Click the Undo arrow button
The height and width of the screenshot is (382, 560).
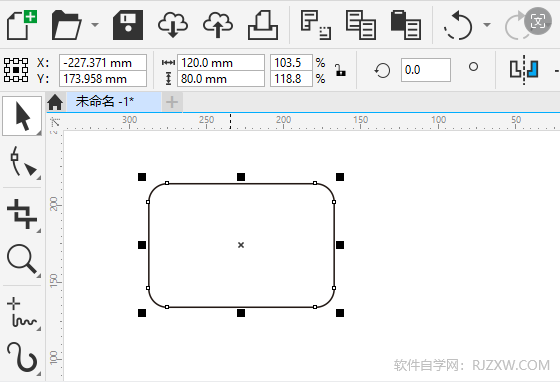pos(459,25)
